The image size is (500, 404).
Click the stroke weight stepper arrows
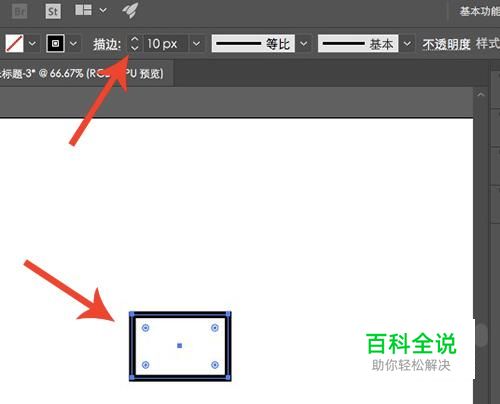coord(134,43)
